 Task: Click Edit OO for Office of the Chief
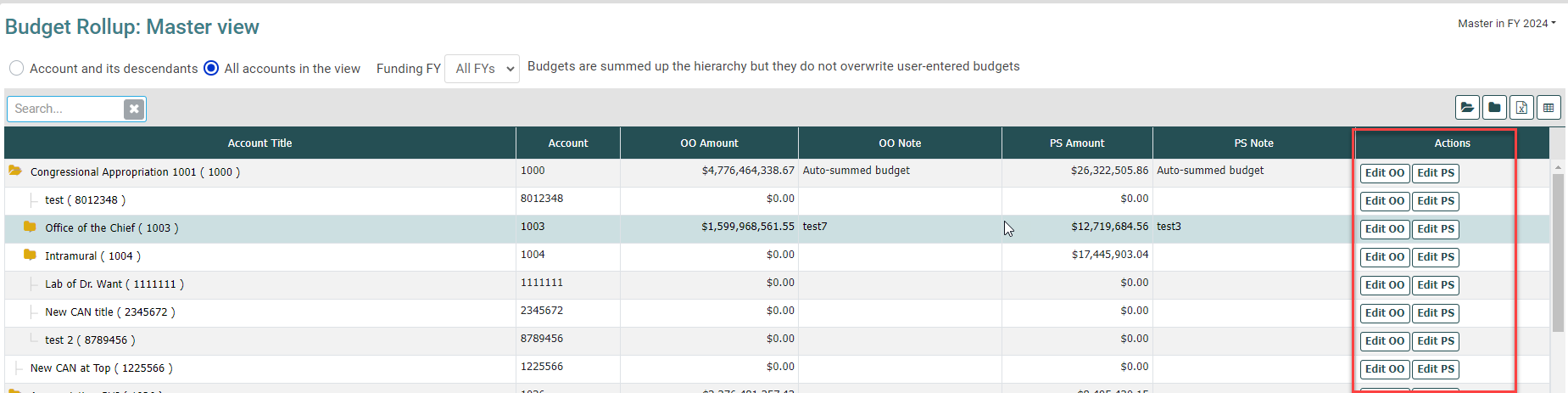[1385, 229]
